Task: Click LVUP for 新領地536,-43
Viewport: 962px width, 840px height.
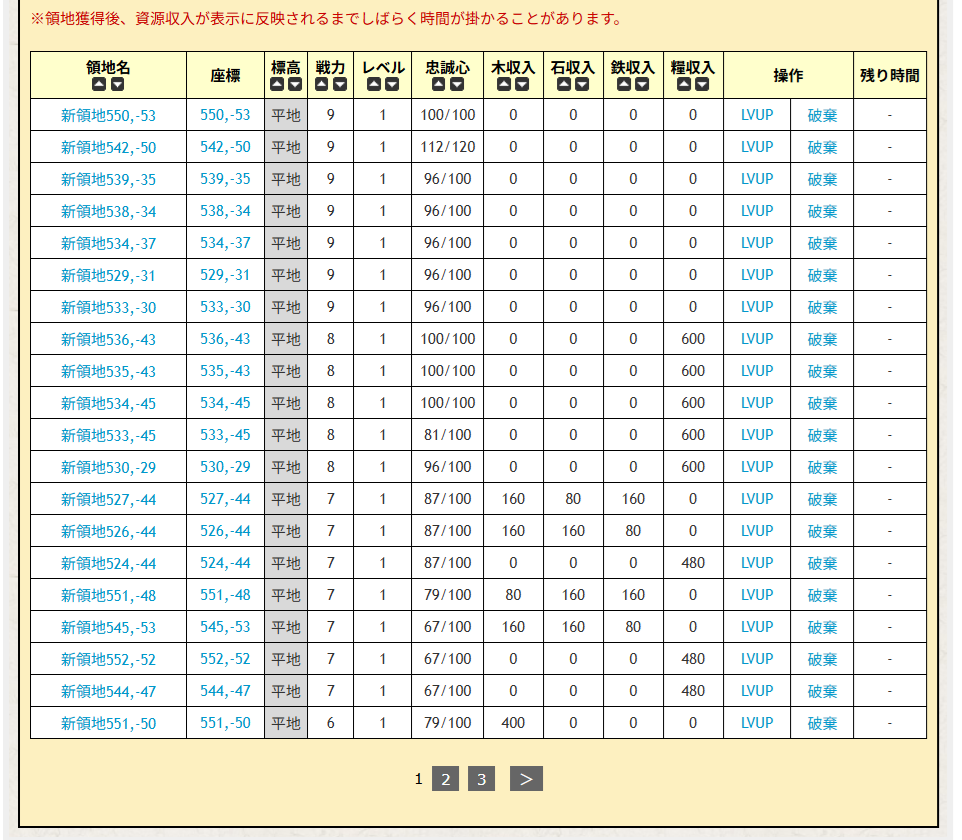Action: (x=757, y=339)
